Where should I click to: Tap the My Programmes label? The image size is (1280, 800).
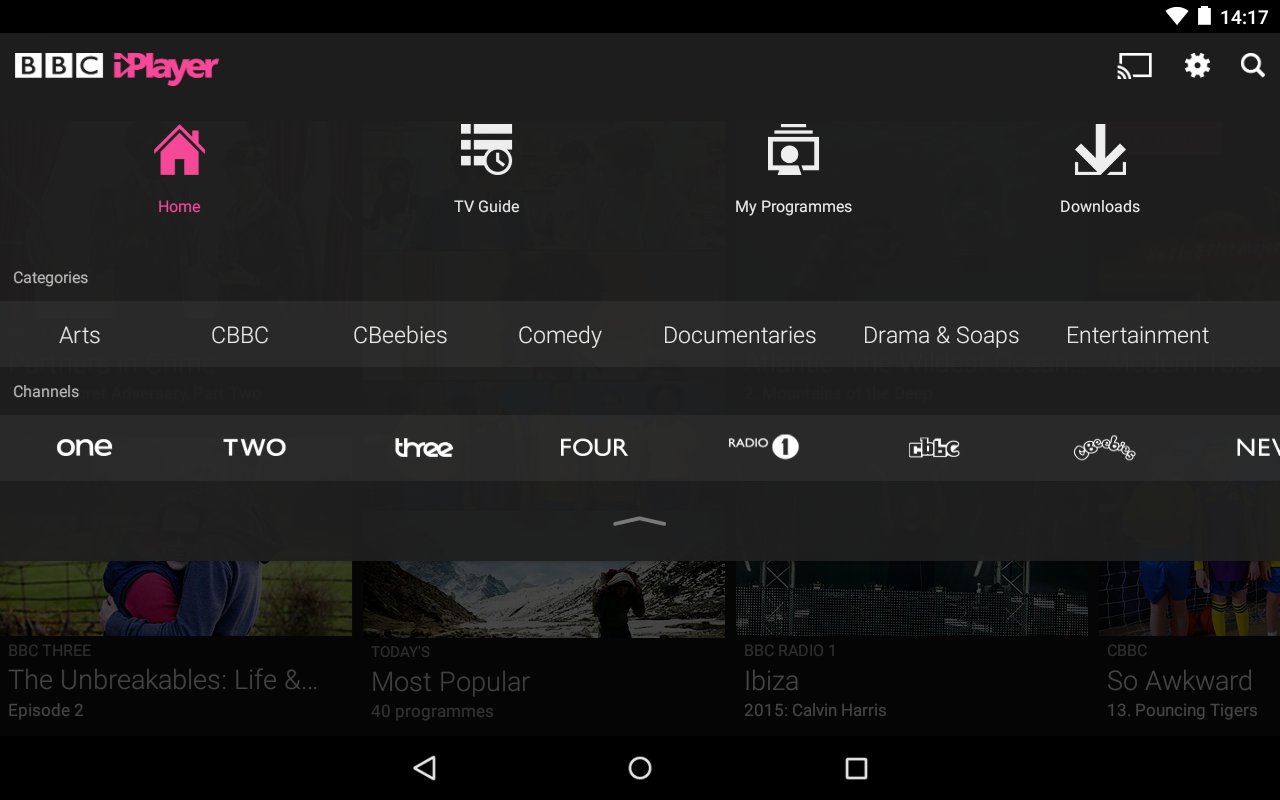coord(793,207)
